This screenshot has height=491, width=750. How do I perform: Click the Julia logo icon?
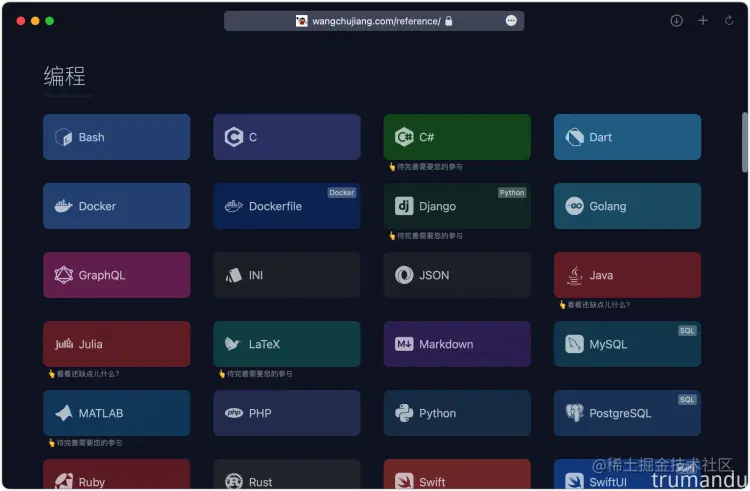click(64, 344)
